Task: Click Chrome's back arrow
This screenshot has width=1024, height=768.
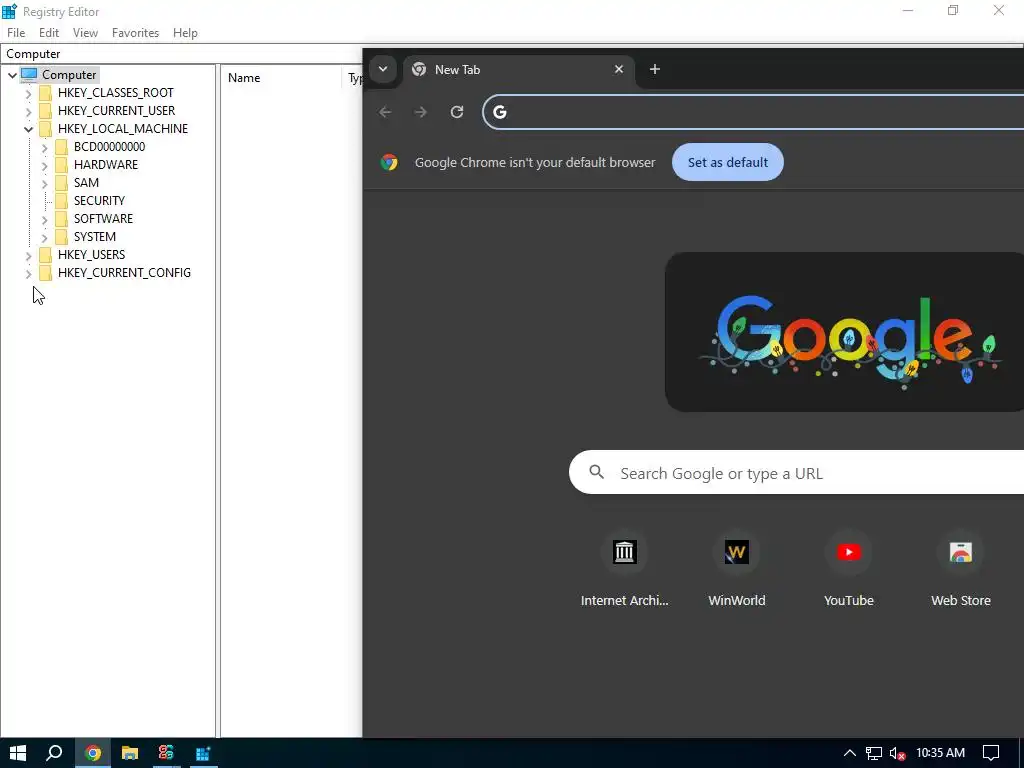Action: click(385, 112)
